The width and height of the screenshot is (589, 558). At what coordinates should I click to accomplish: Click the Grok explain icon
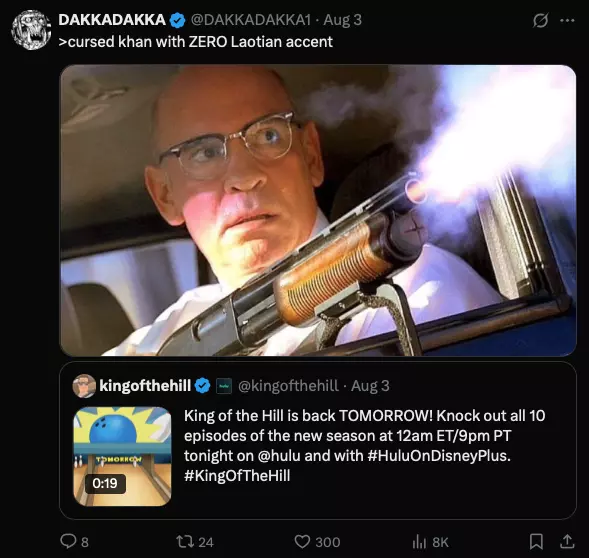click(x=541, y=20)
